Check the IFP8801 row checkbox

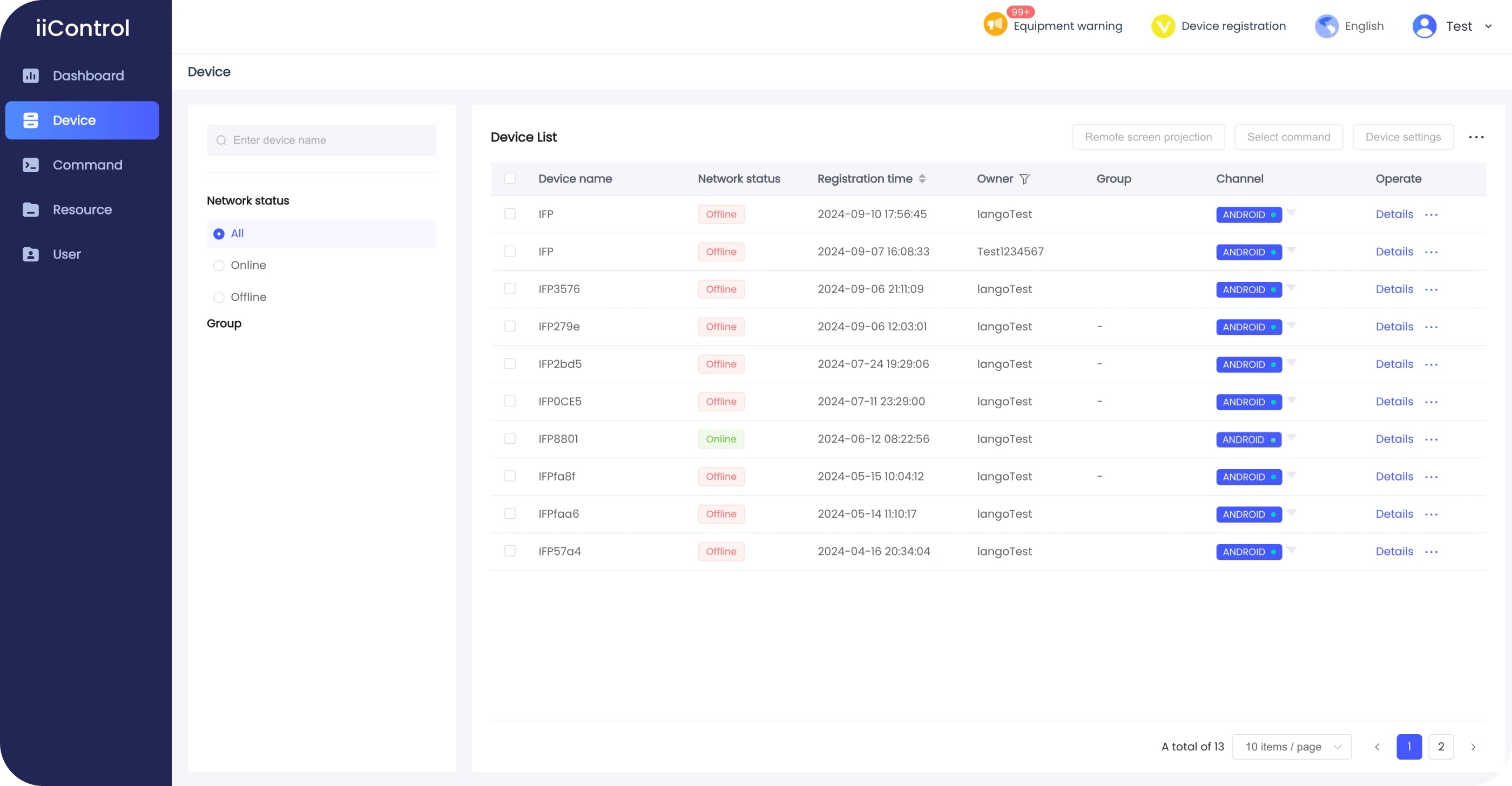[x=509, y=438]
